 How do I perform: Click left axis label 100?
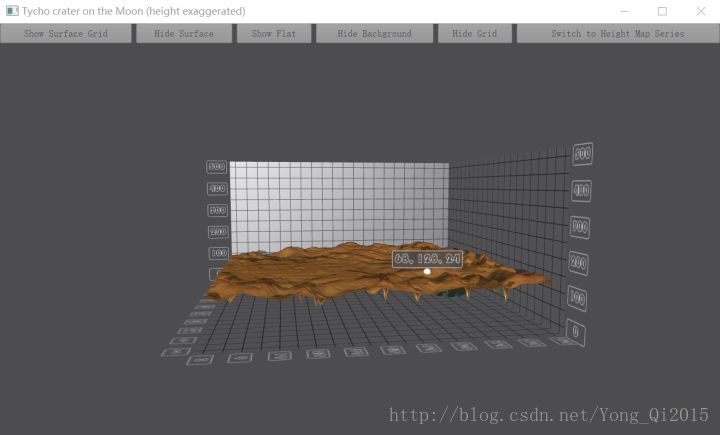[219, 253]
